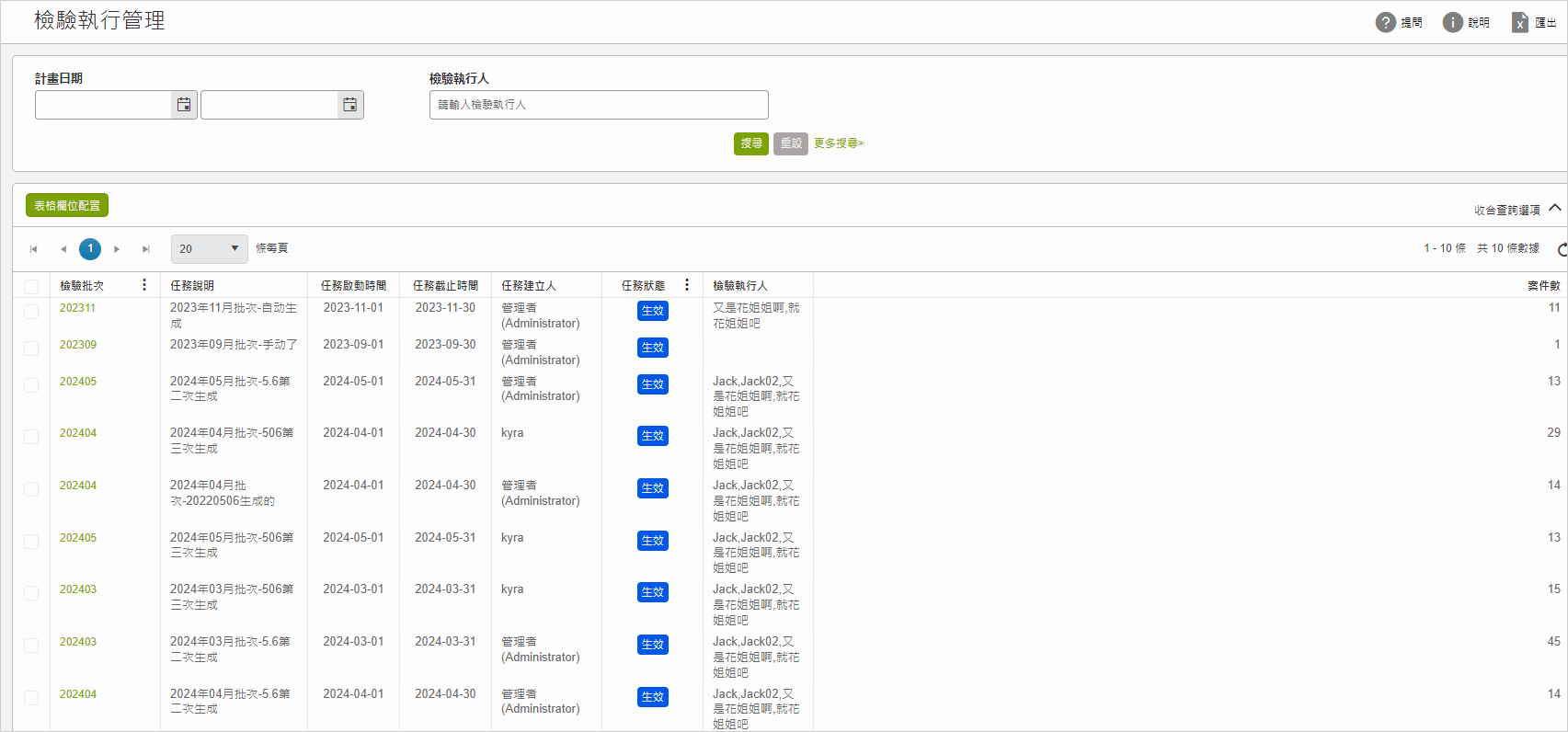Image resolution: width=1568 pixels, height=732 pixels.
Task: Sort by the 任務啟動時間 column header
Action: coord(353,286)
